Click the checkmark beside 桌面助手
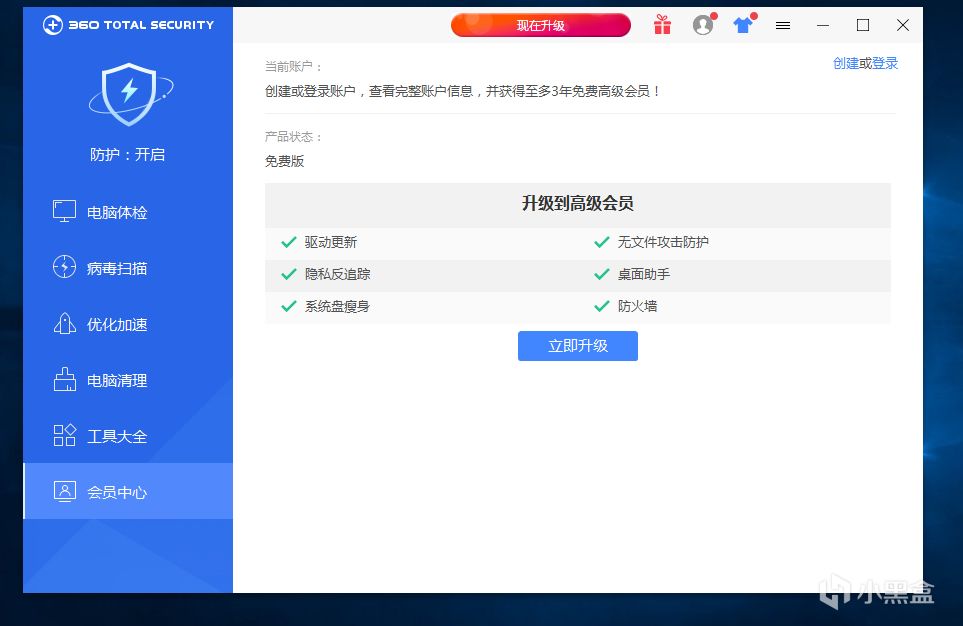 click(602, 274)
